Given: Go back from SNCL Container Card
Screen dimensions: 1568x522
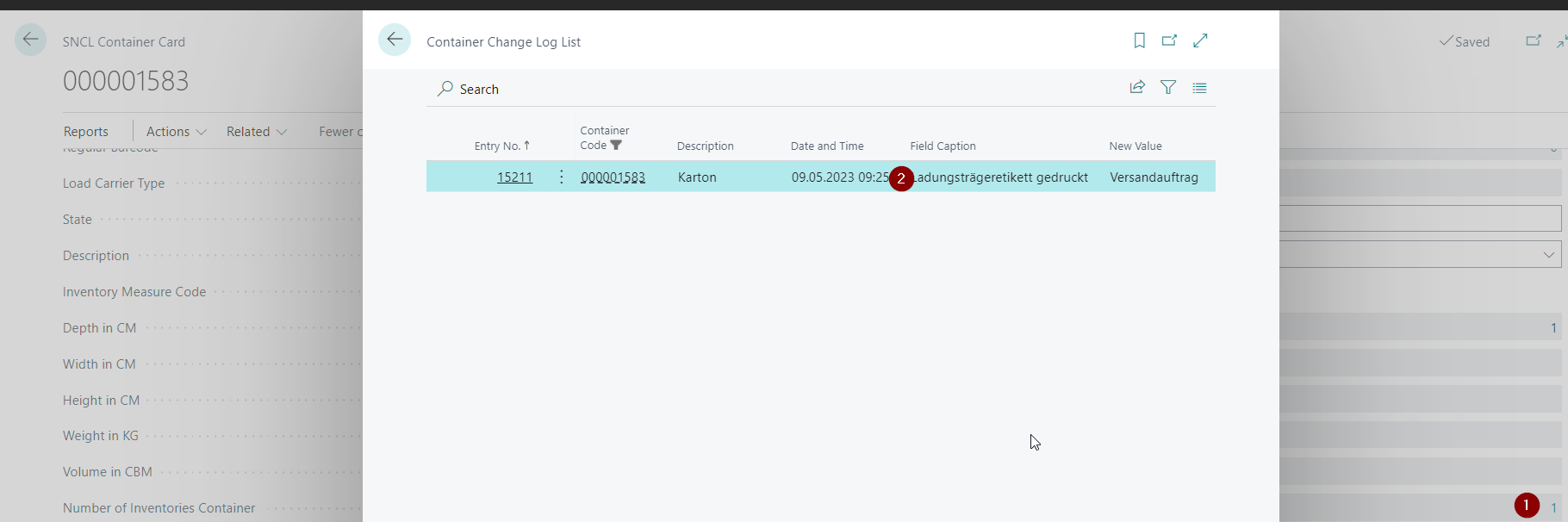Looking at the screenshot, I should pyautogui.click(x=31, y=40).
